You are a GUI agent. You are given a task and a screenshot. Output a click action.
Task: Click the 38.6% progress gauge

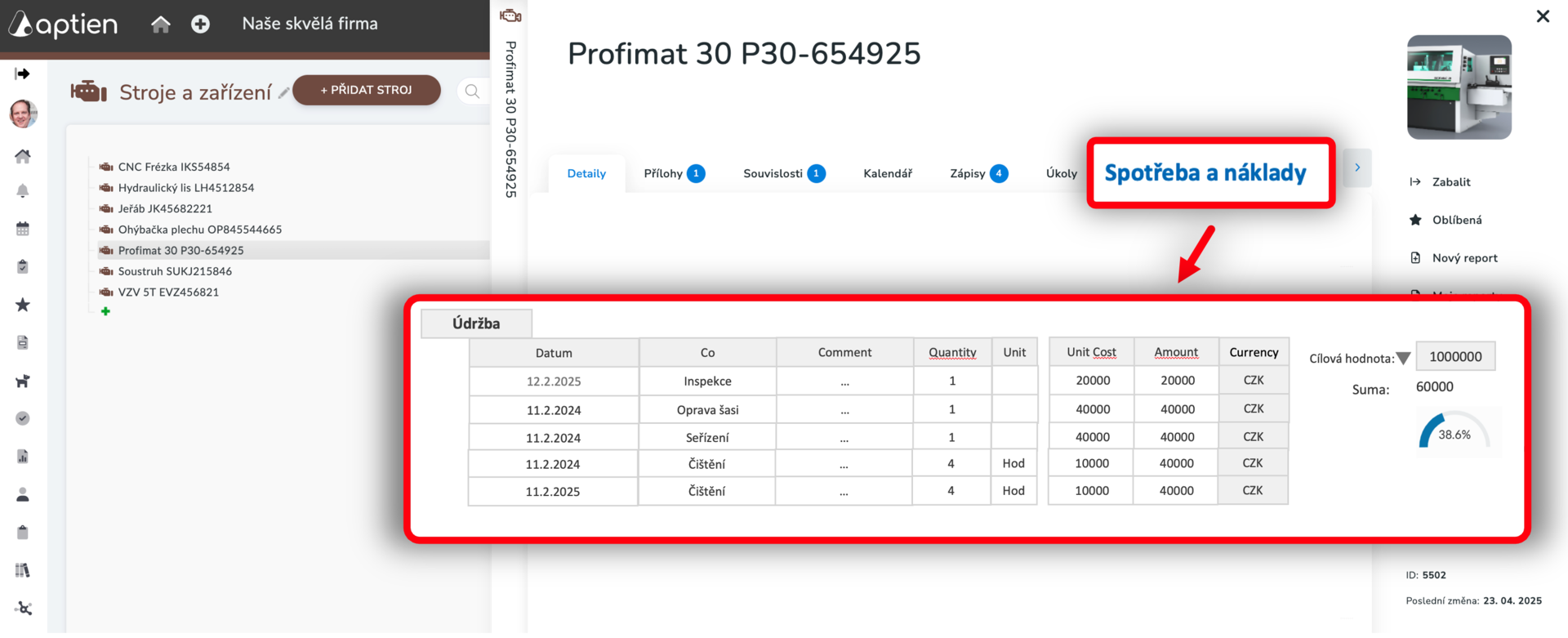1454,431
